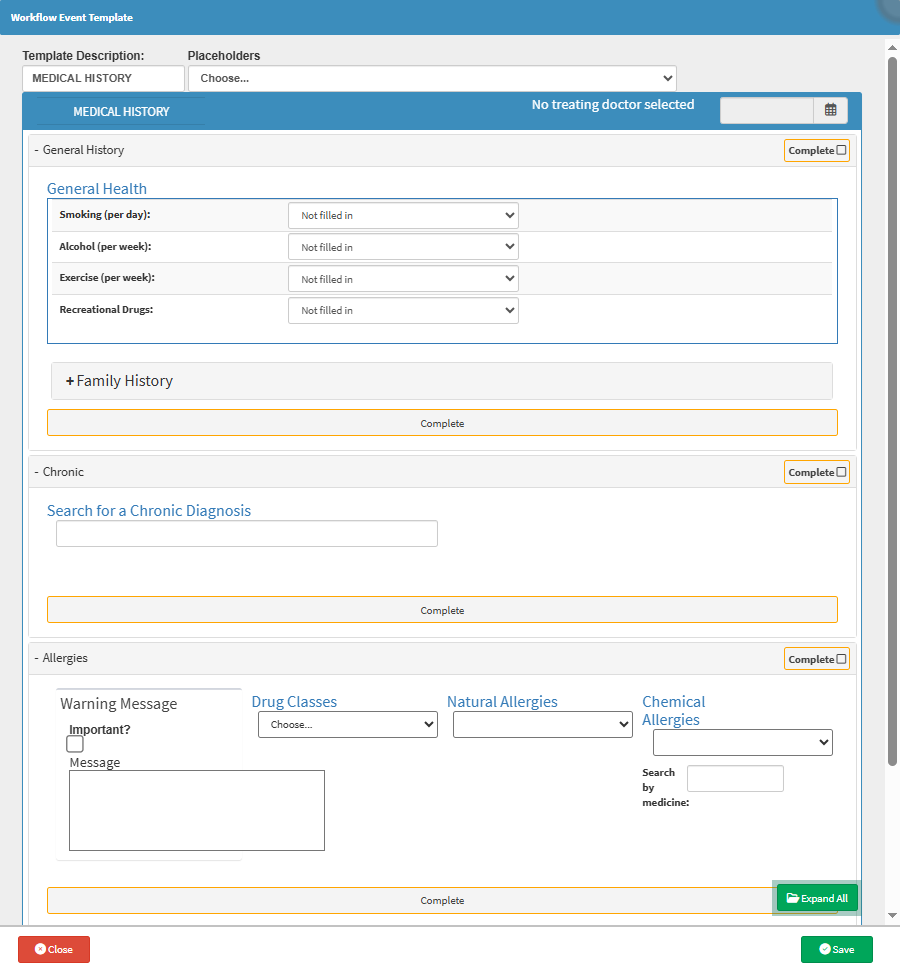The height and width of the screenshot is (972, 900).
Task: Tick the Allergies section Complete checkbox
Action: [x=841, y=660]
